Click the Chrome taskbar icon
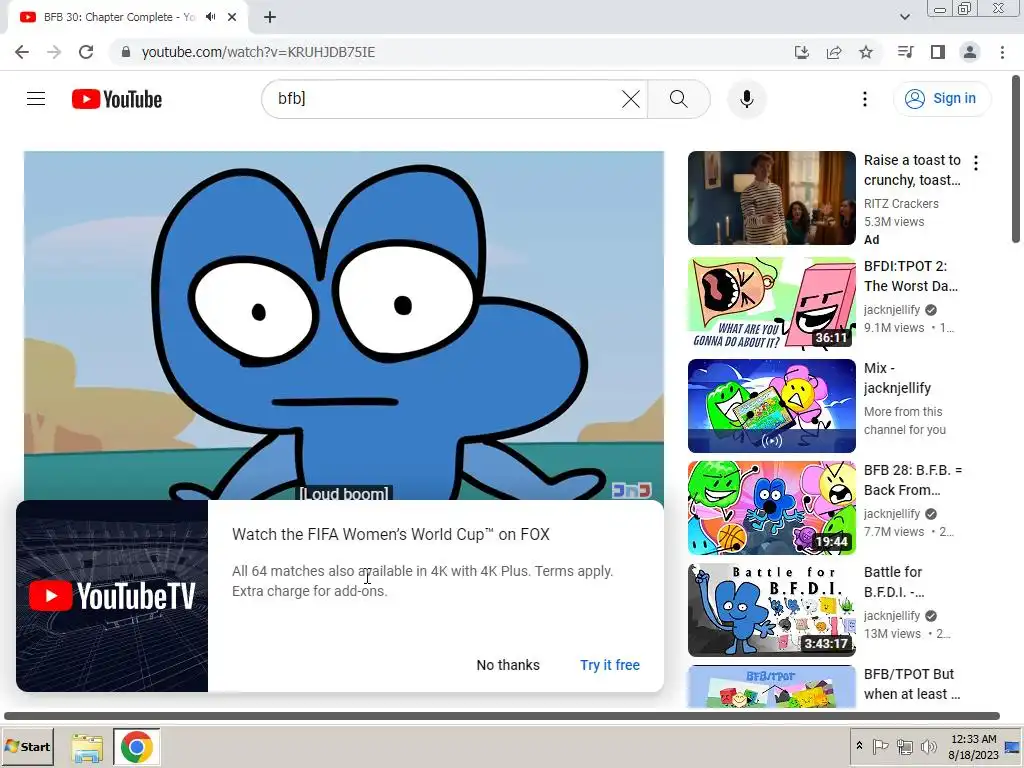 [136, 747]
